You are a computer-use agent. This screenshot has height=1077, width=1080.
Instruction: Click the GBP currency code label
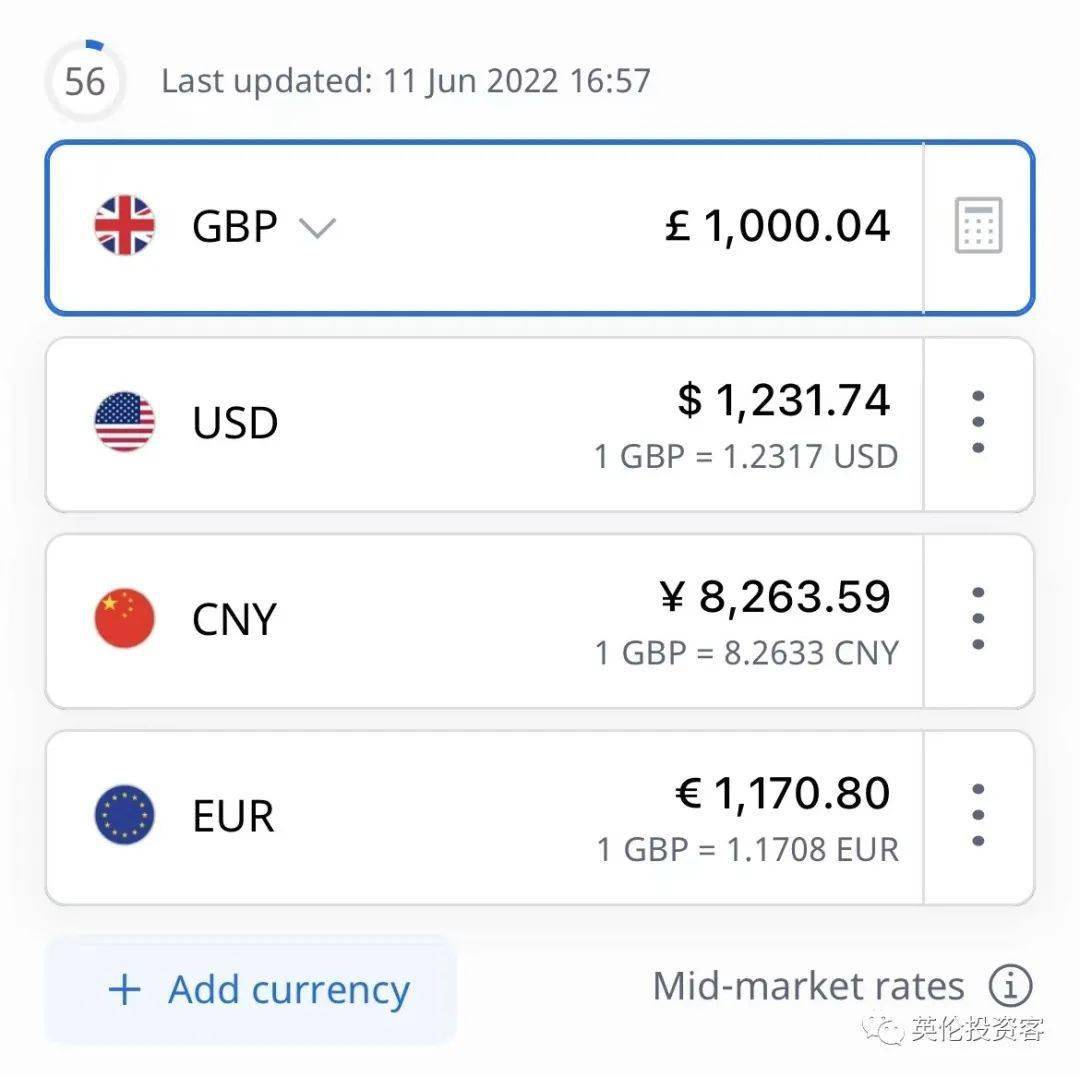pos(235,226)
